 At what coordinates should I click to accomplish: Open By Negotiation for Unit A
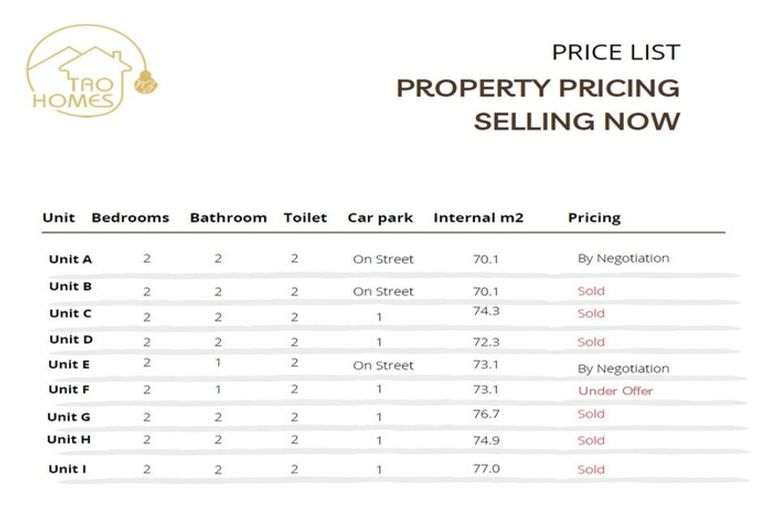click(623, 258)
